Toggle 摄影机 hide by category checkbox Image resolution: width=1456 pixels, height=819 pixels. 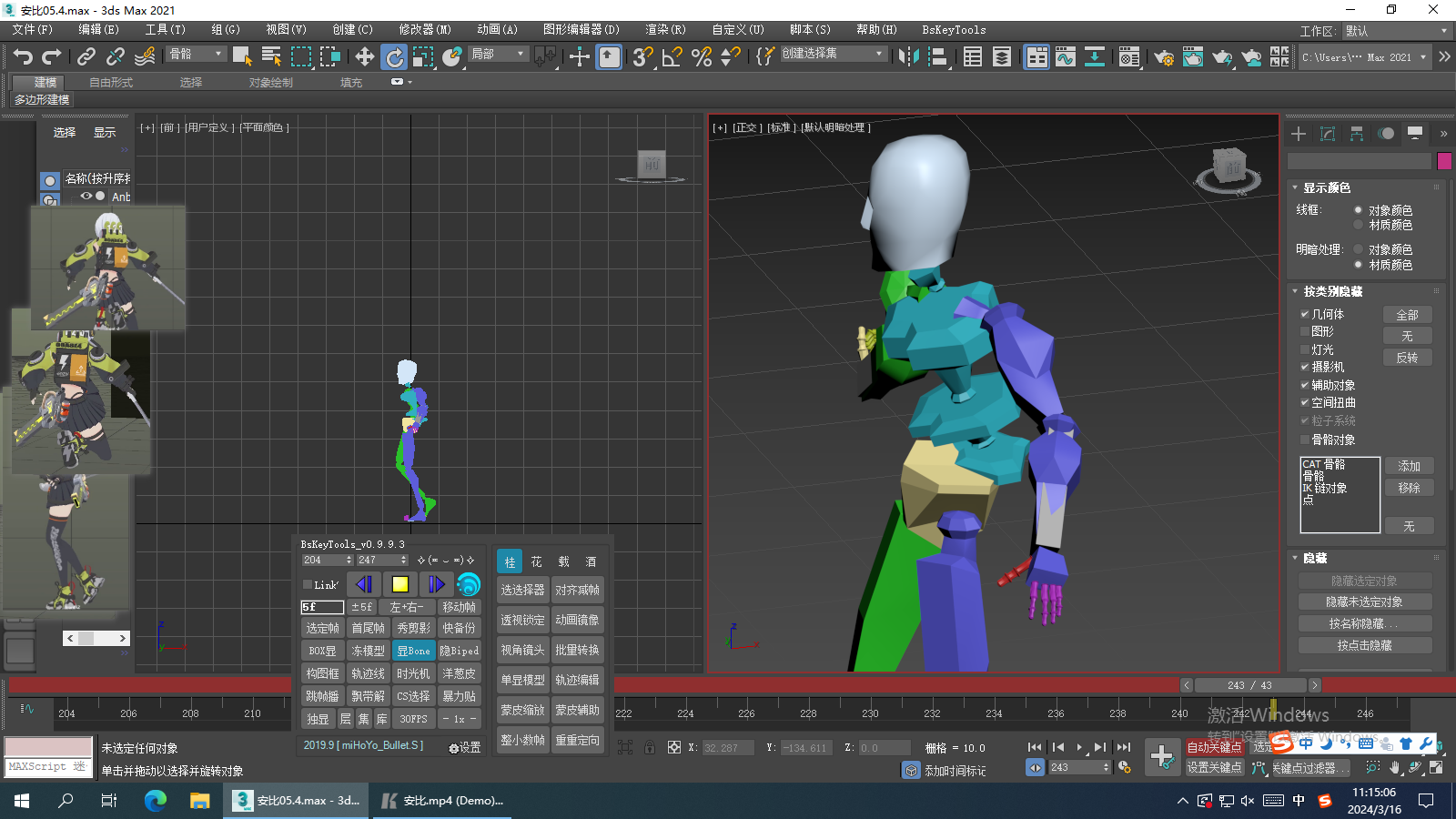pos(1304,367)
